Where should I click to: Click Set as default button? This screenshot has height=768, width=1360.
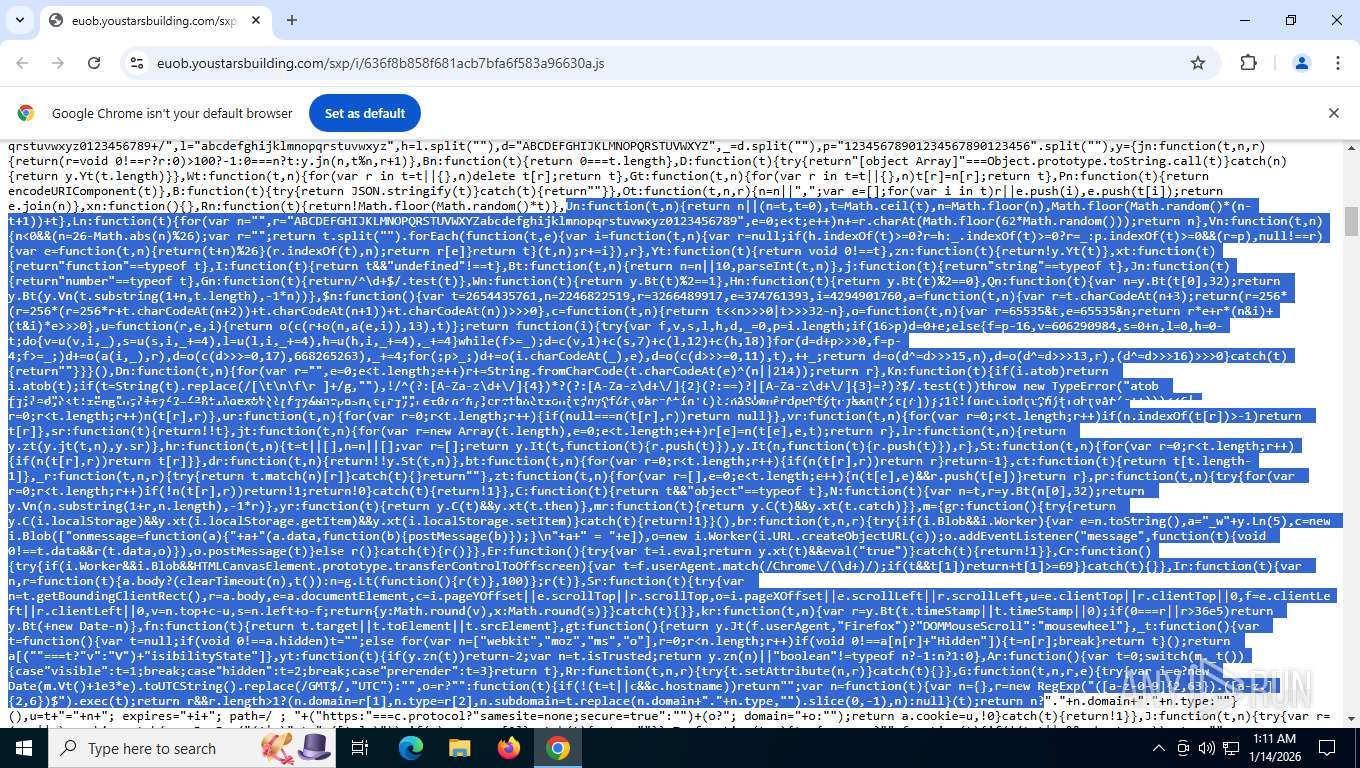[x=365, y=113]
